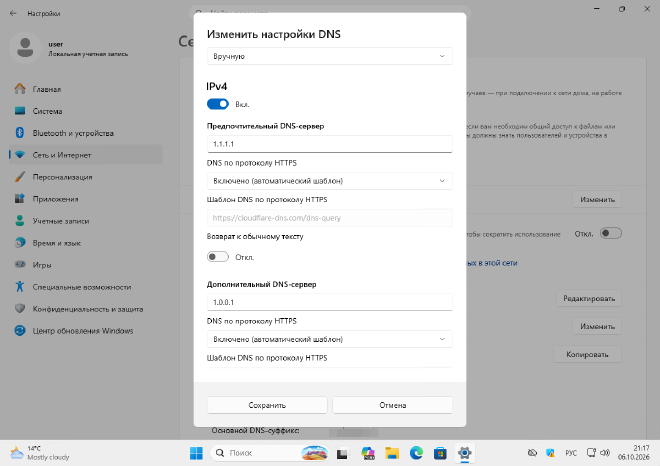Click the Время и язык globe icon

point(20,243)
